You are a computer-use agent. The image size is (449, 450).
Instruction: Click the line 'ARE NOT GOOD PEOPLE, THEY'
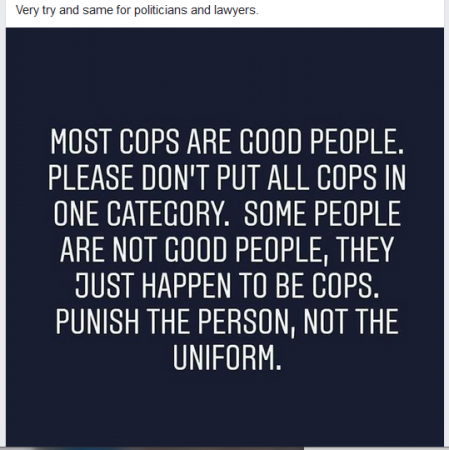[227, 249]
